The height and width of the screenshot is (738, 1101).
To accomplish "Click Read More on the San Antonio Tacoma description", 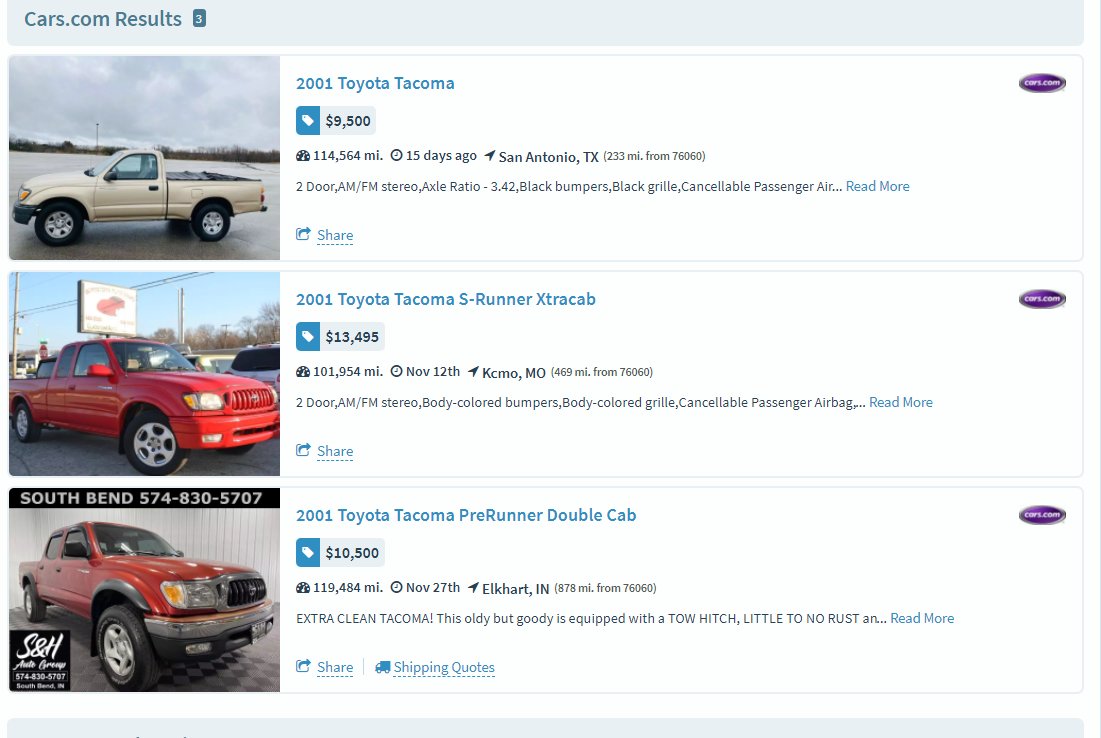I will [878, 186].
